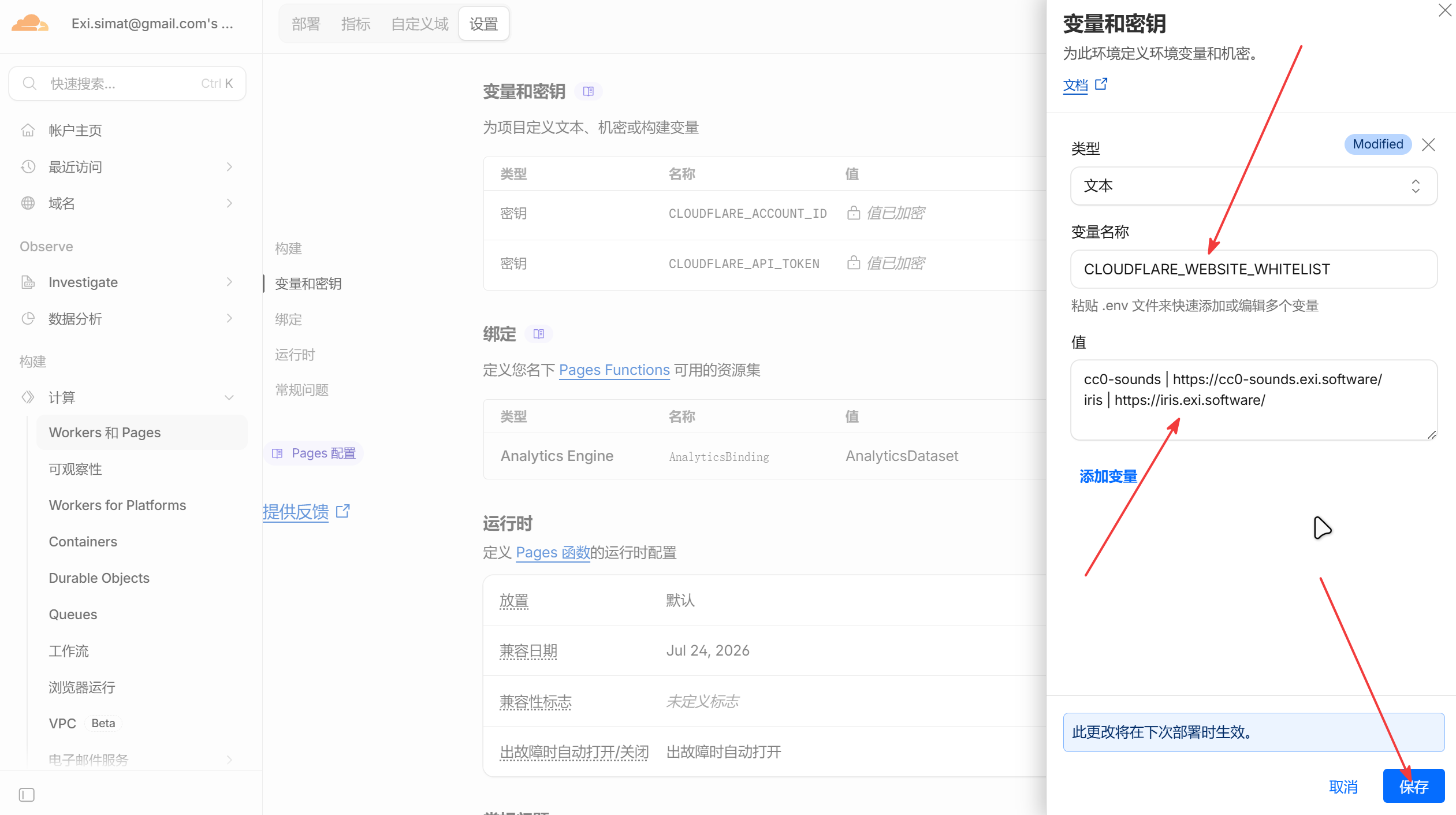Expand the 数据分析 submenu chevron

229,318
